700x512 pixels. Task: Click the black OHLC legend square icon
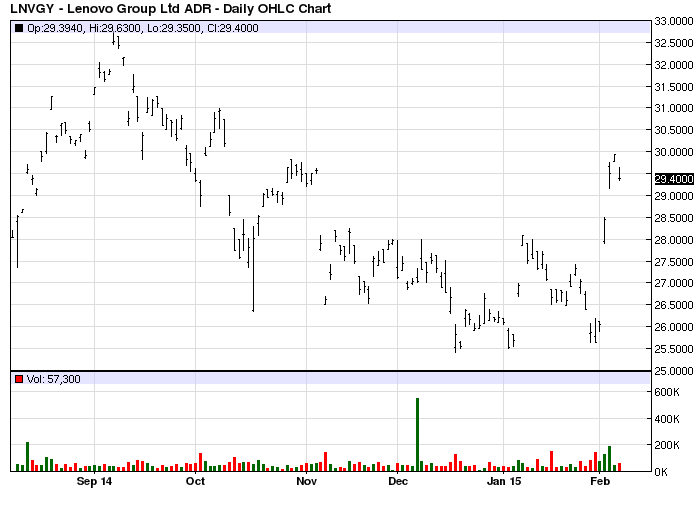tap(18, 29)
